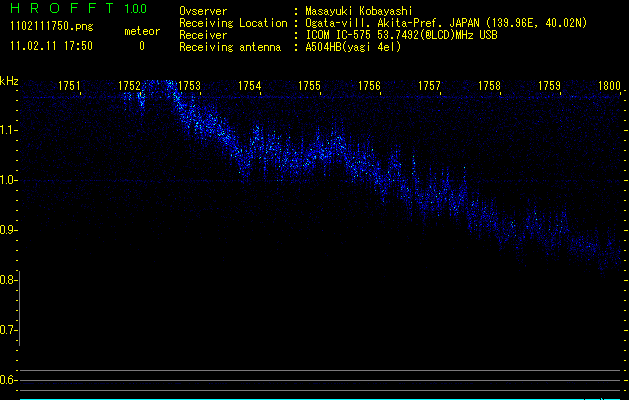Click the Ovserver label
The image size is (629, 400).
tap(203, 11)
